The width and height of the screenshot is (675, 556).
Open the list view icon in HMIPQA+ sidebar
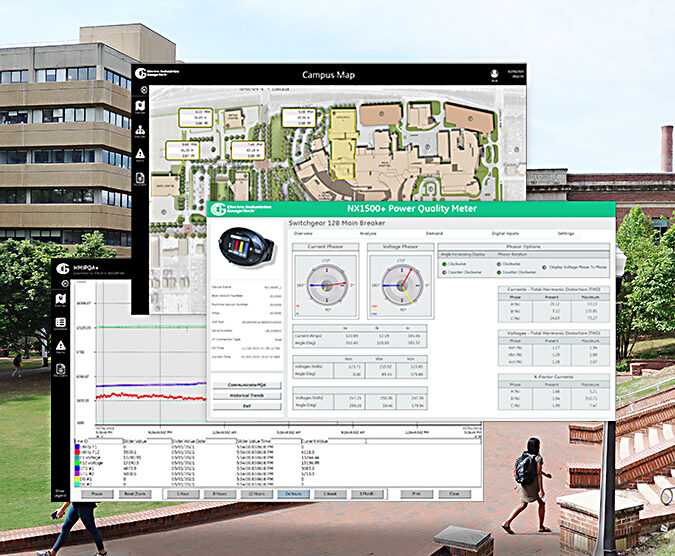coord(61,323)
